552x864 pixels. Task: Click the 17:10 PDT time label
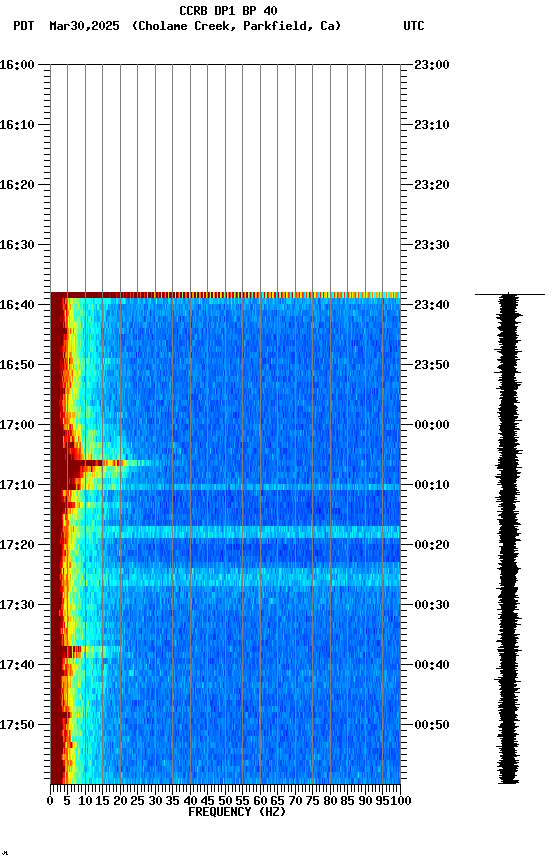click(17, 485)
